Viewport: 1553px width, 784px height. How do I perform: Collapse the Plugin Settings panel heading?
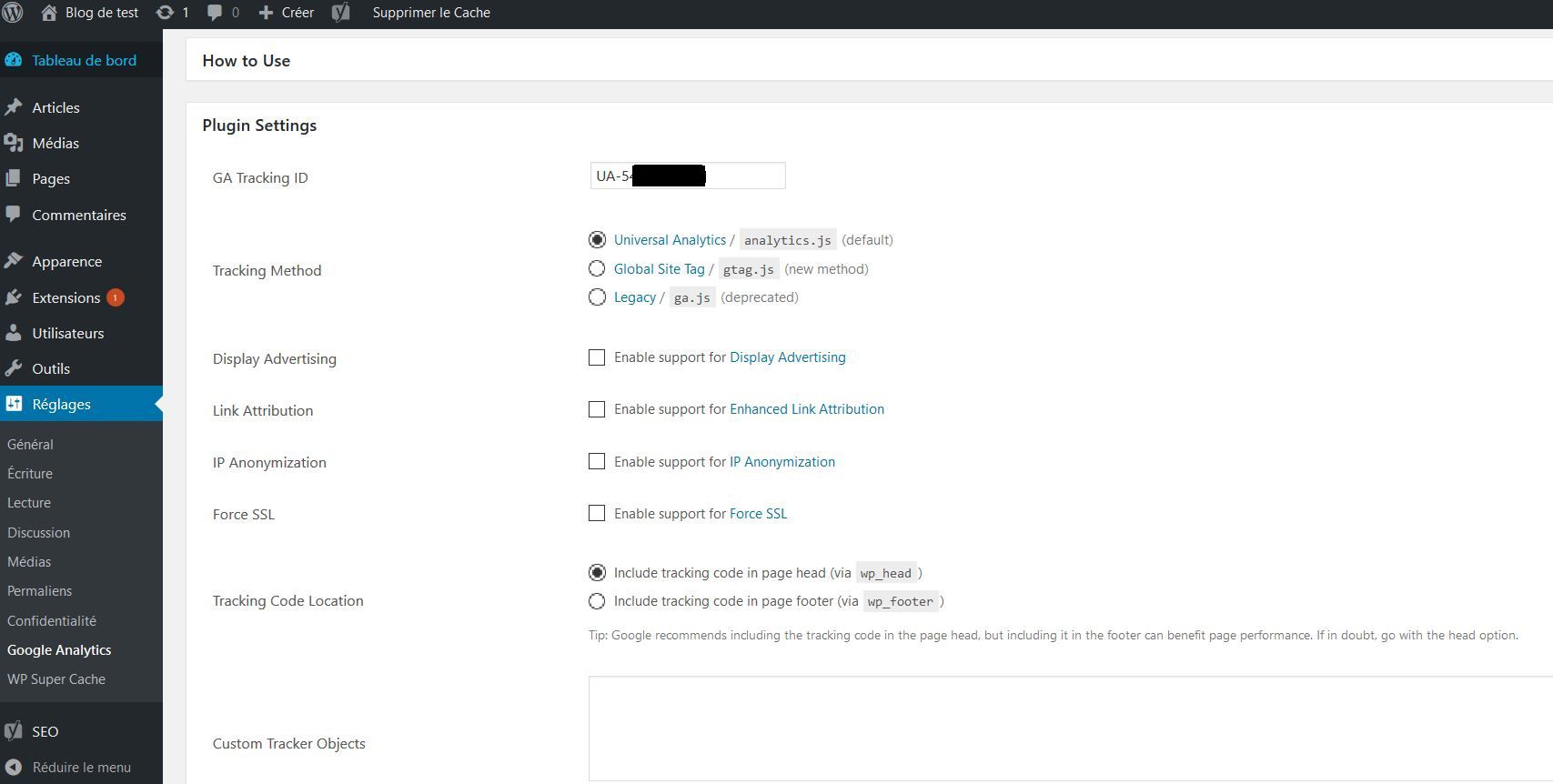(259, 126)
